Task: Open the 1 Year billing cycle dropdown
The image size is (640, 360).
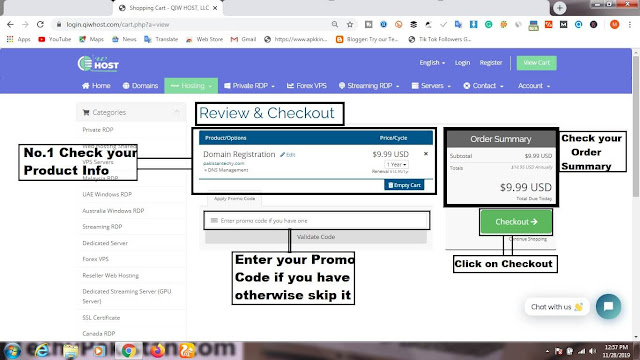Action: point(396,164)
